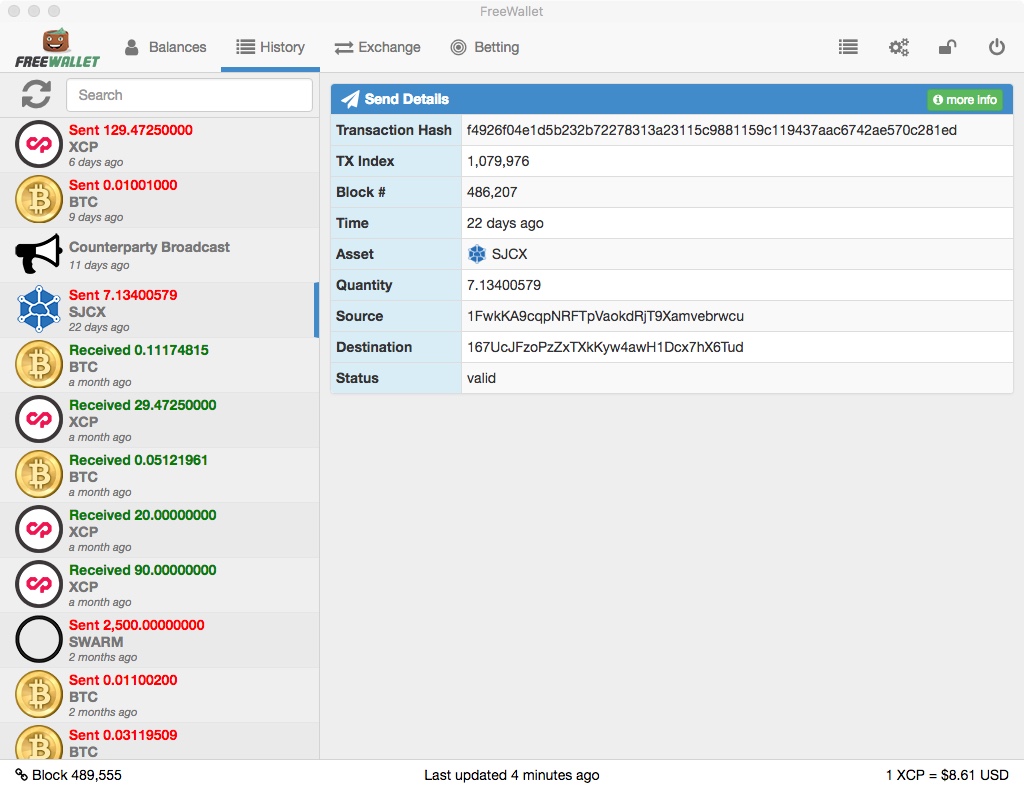The width and height of the screenshot is (1024, 790).
Task: Click the Destination address 167UcJFzoPz…
Action: tap(605, 347)
